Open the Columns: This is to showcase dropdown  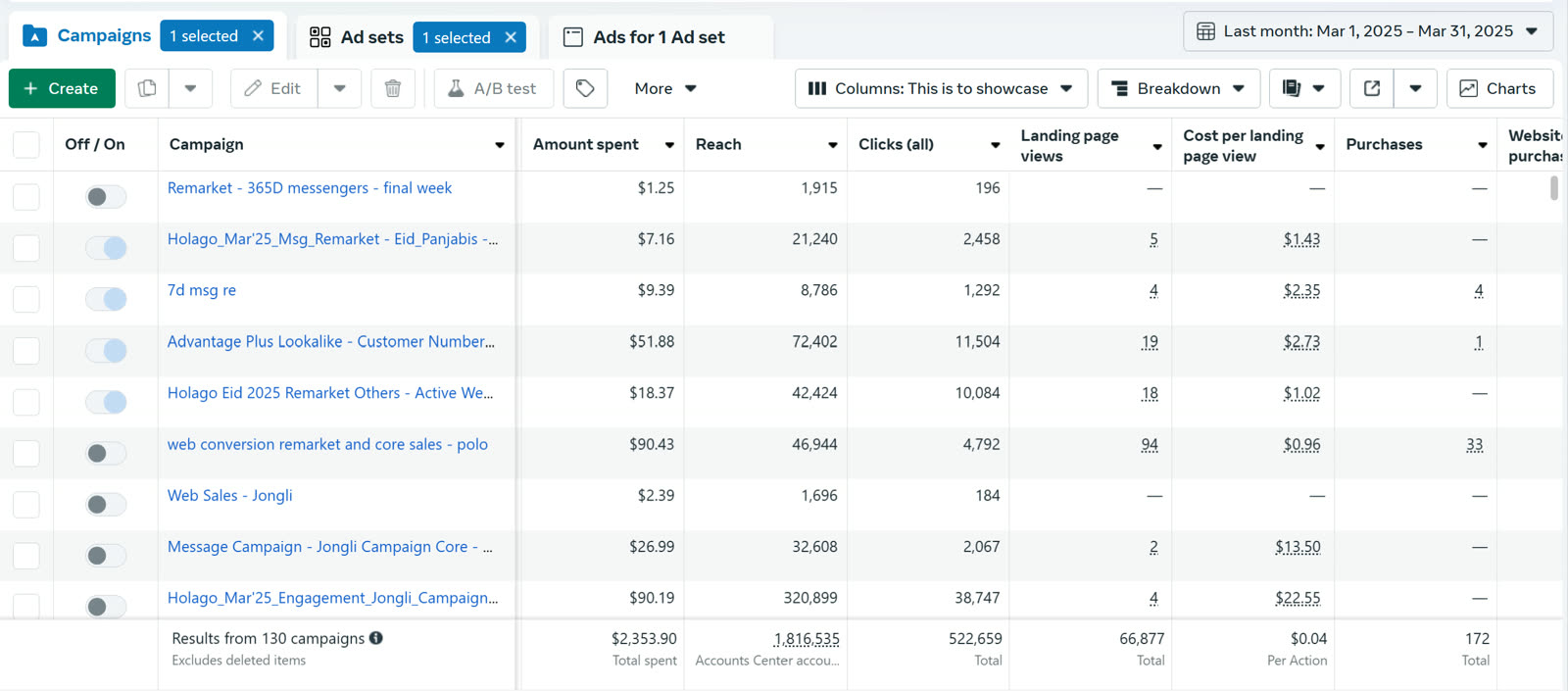[x=941, y=88]
